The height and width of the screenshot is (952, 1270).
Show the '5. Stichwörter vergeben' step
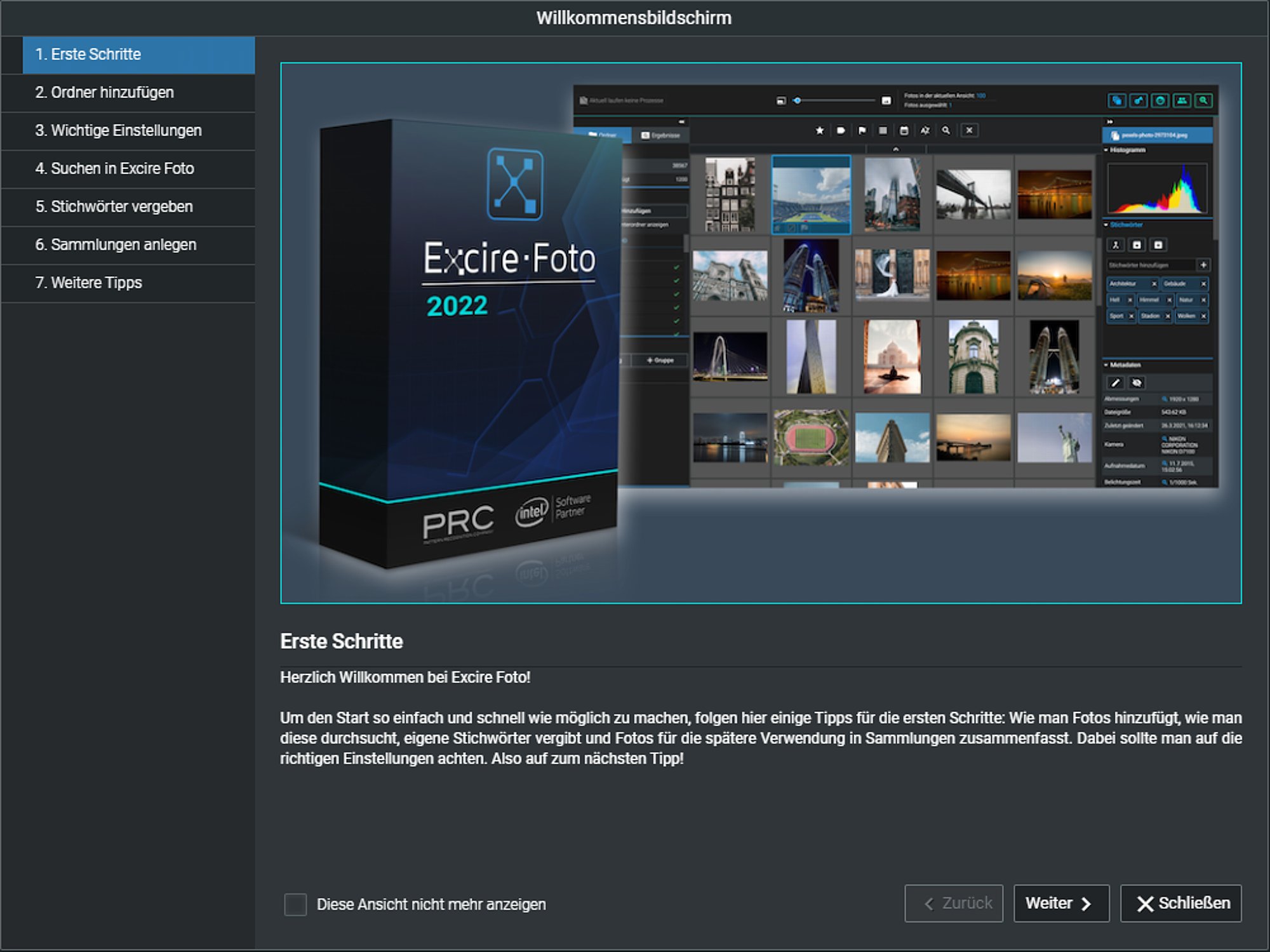click(128, 207)
